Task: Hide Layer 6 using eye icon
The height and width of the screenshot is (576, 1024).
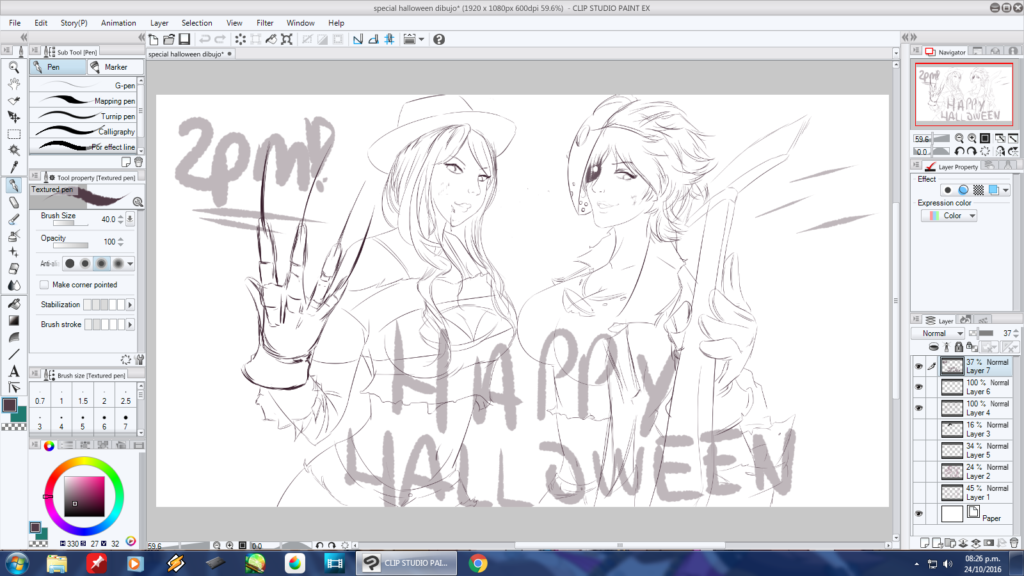Action: 919,388
